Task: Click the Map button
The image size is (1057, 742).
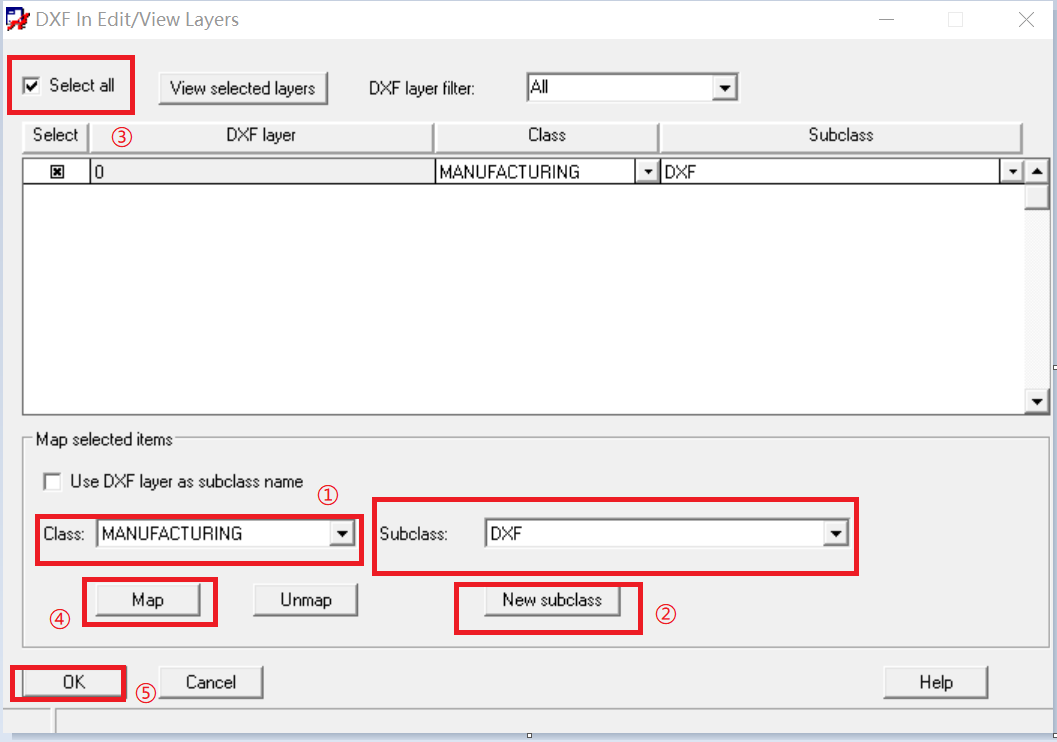Action: click(148, 600)
